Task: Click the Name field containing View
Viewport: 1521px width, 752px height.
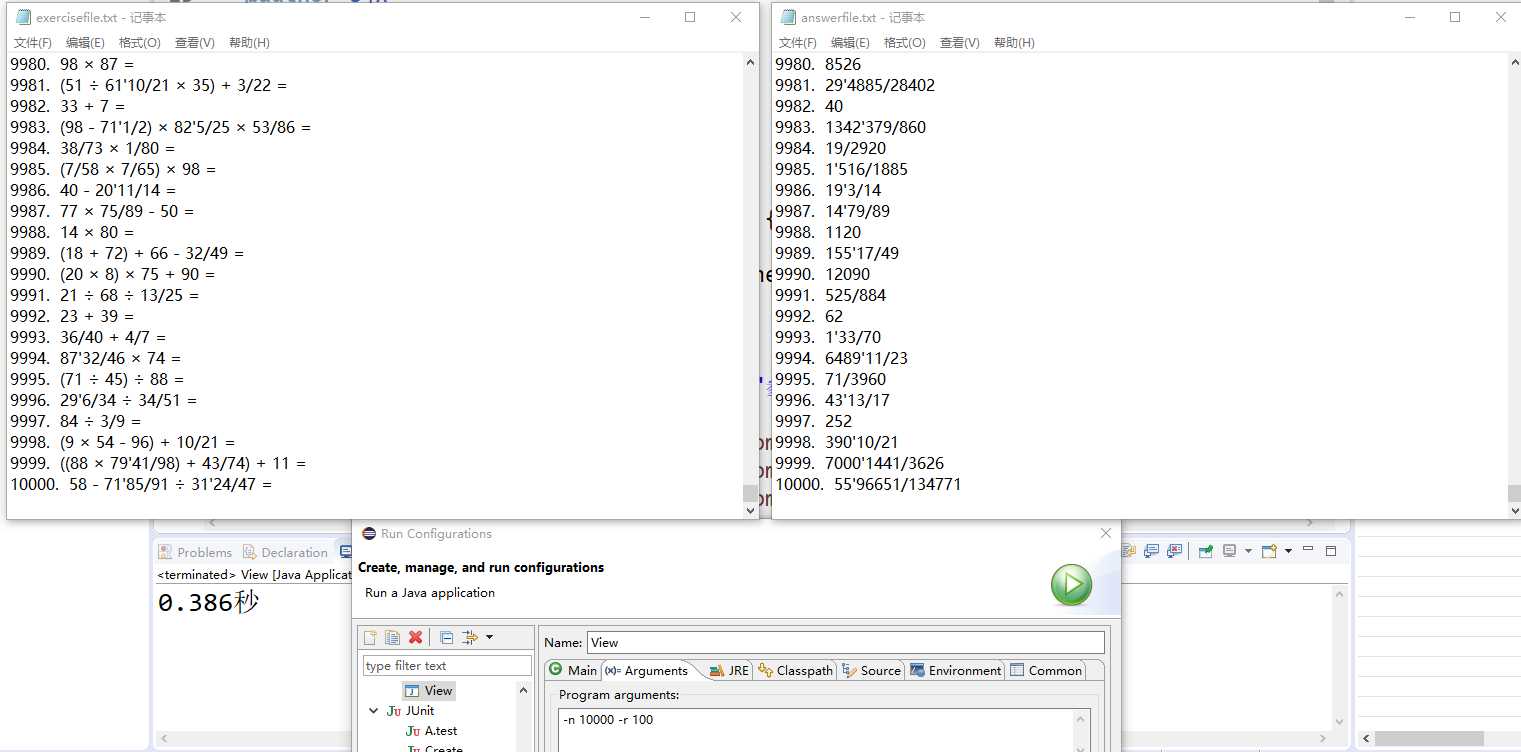Action: [x=846, y=643]
